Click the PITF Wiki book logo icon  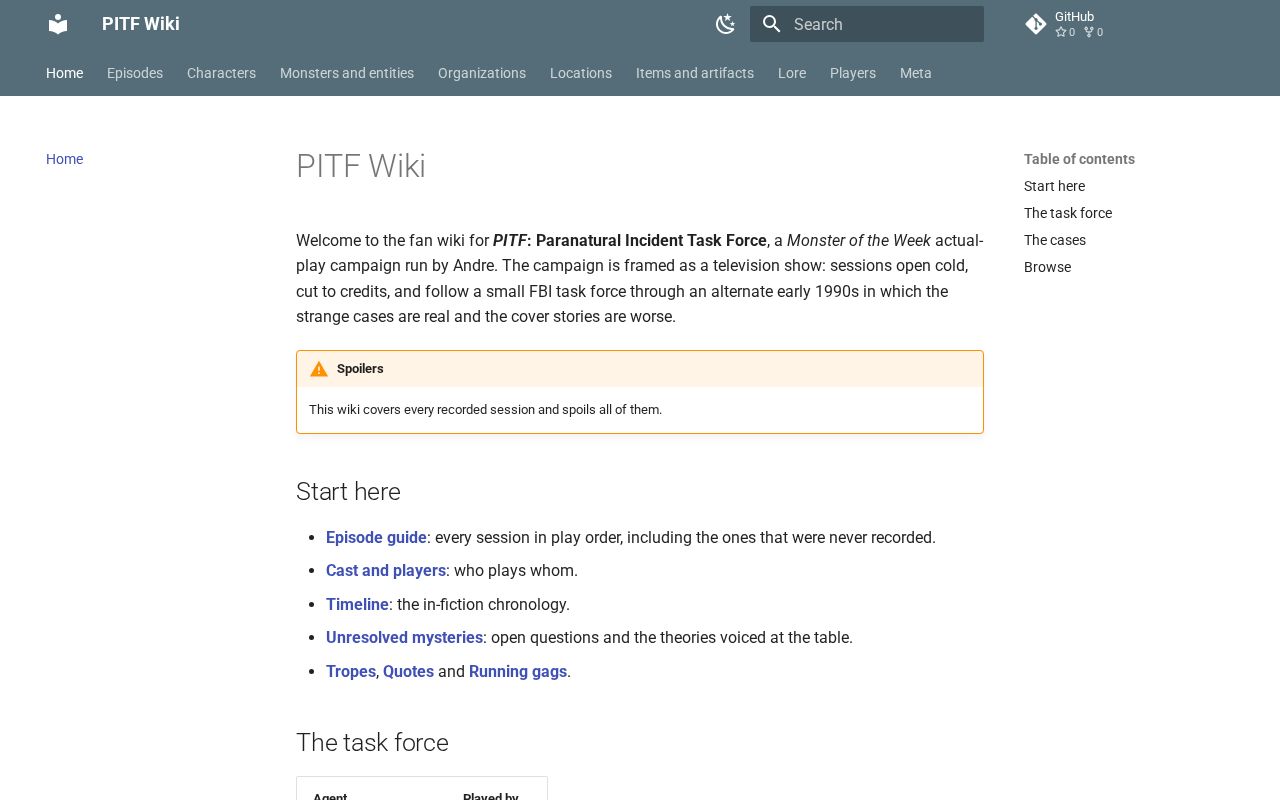58,24
